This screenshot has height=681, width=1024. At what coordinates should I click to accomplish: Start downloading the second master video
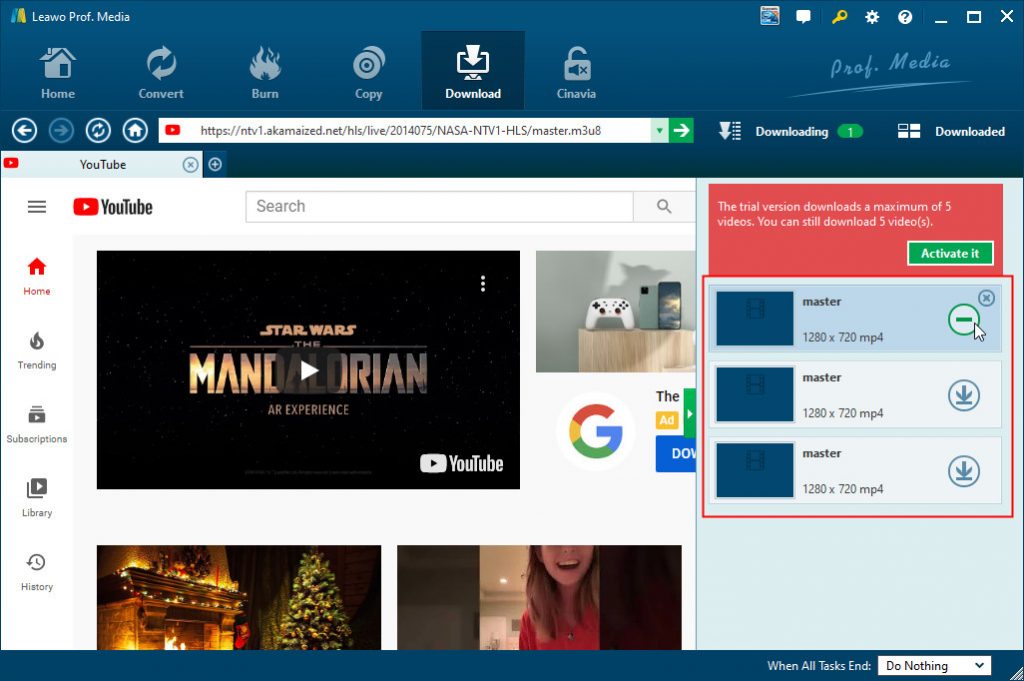pyautogui.click(x=964, y=394)
